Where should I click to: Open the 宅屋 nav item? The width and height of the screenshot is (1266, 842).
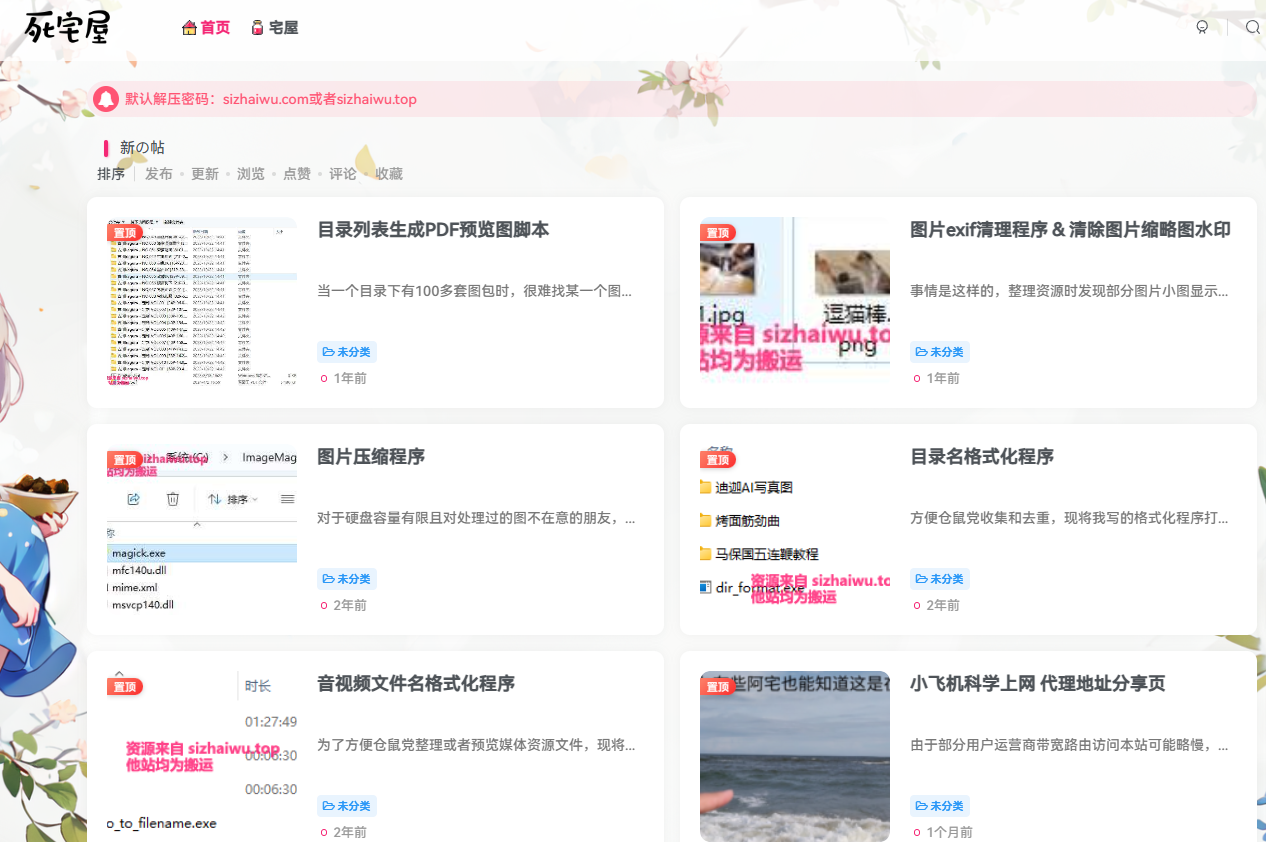(275, 28)
